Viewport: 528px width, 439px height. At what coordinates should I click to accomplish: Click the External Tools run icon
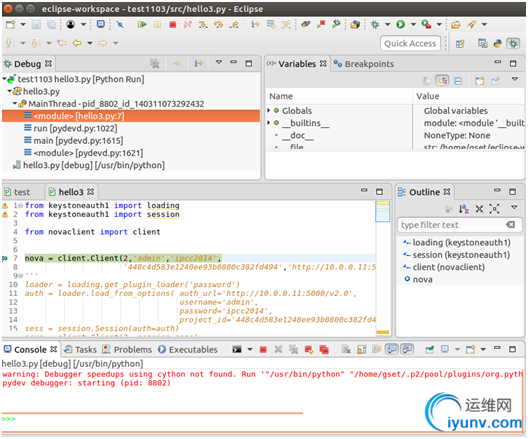coord(426,24)
